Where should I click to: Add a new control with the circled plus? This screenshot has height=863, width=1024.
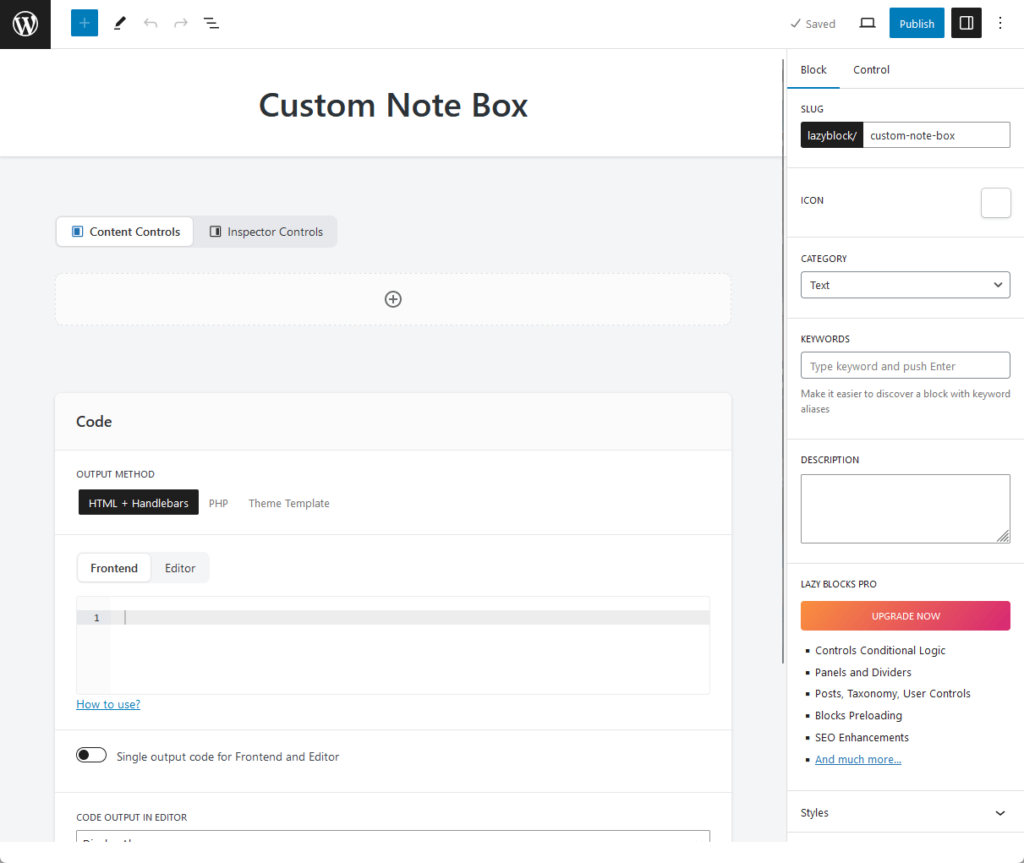pos(393,299)
